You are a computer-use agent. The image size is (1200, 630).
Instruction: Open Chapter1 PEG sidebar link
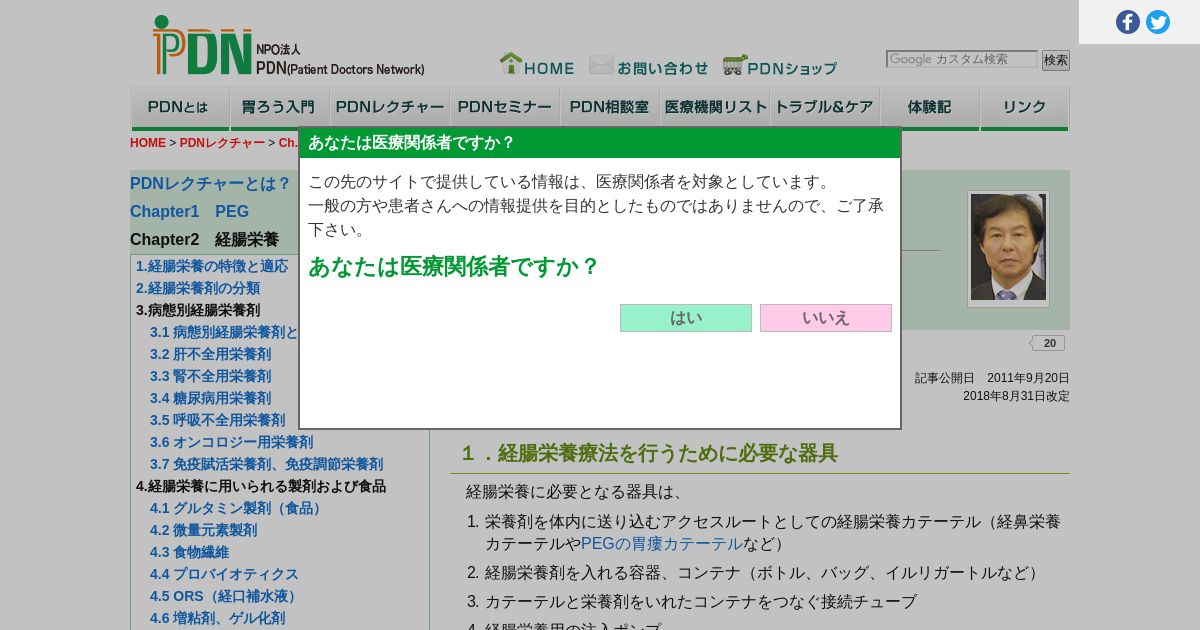[189, 211]
